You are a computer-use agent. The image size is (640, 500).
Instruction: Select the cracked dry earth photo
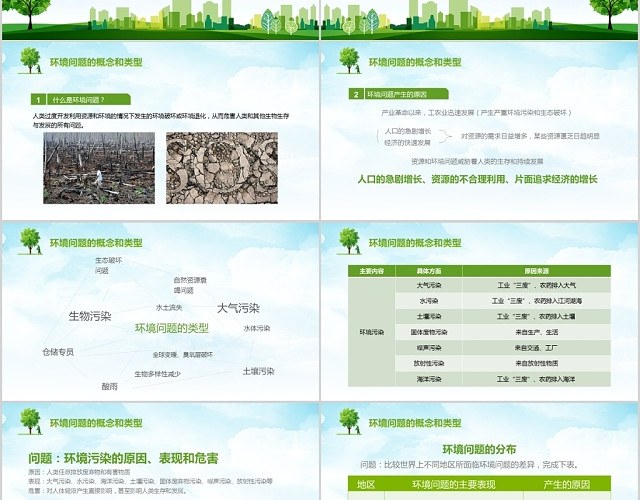point(222,168)
